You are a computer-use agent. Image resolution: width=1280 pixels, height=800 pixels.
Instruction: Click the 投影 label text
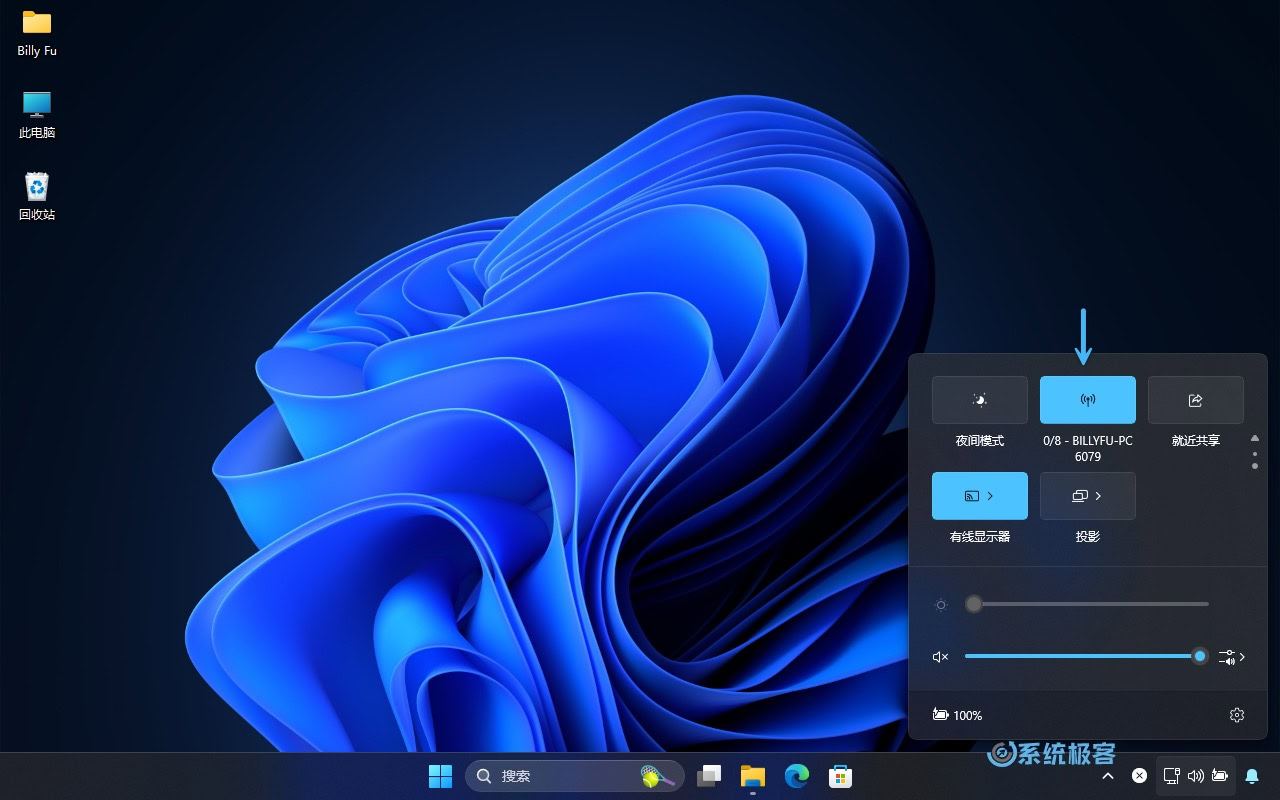coord(1088,537)
